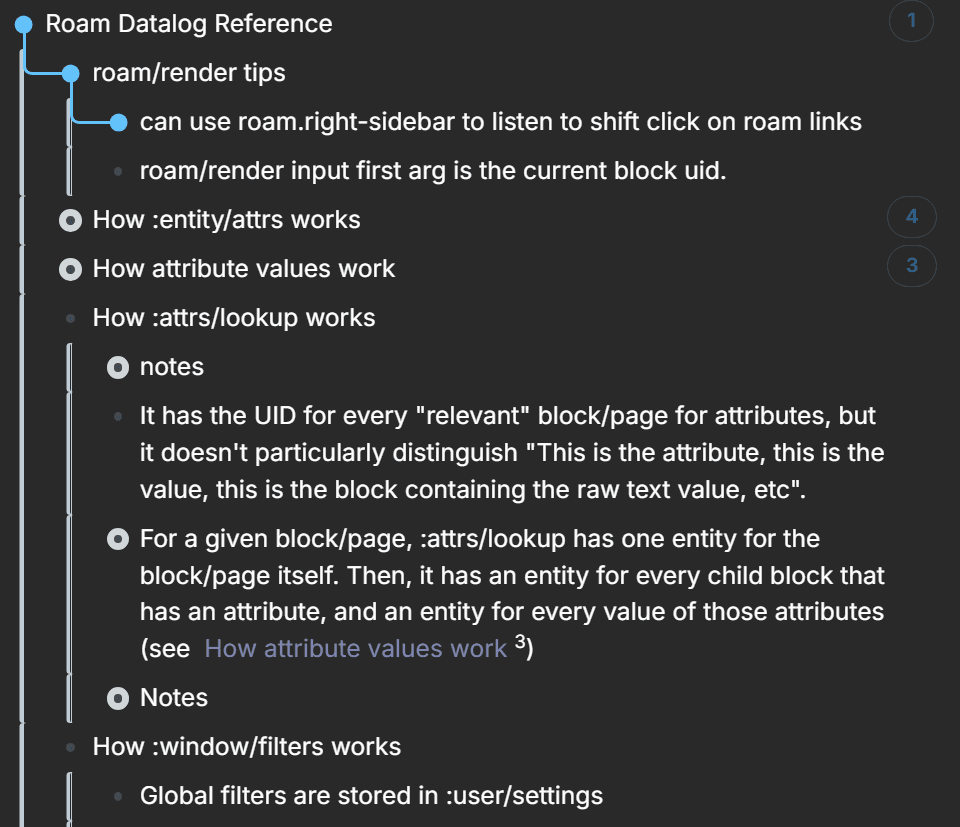Click bullet of the roam.right-sidebar shift click block

coord(118,122)
